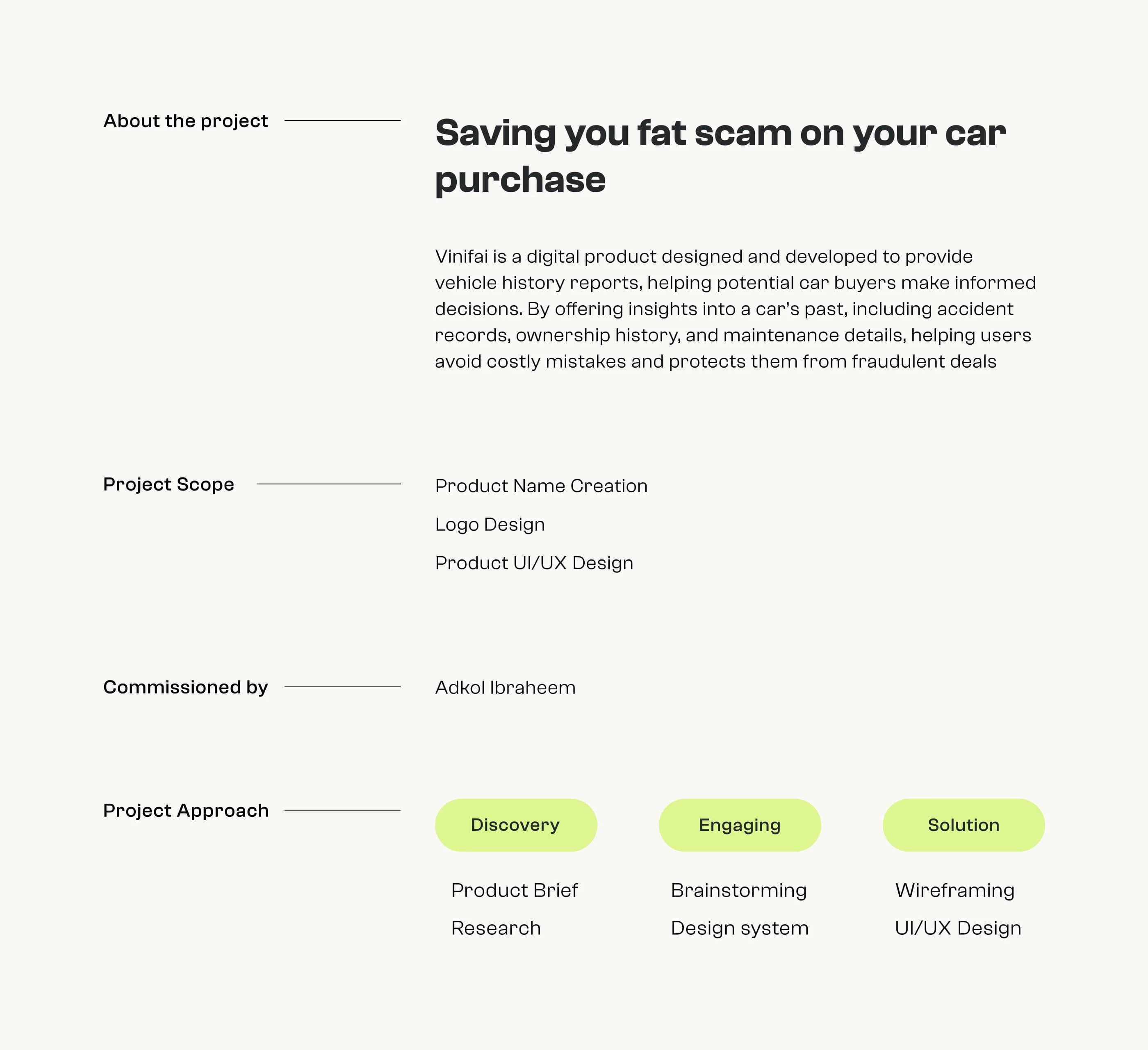This screenshot has width=1148, height=1050.
Task: Select 'Design system' under Engaging
Action: 740,929
